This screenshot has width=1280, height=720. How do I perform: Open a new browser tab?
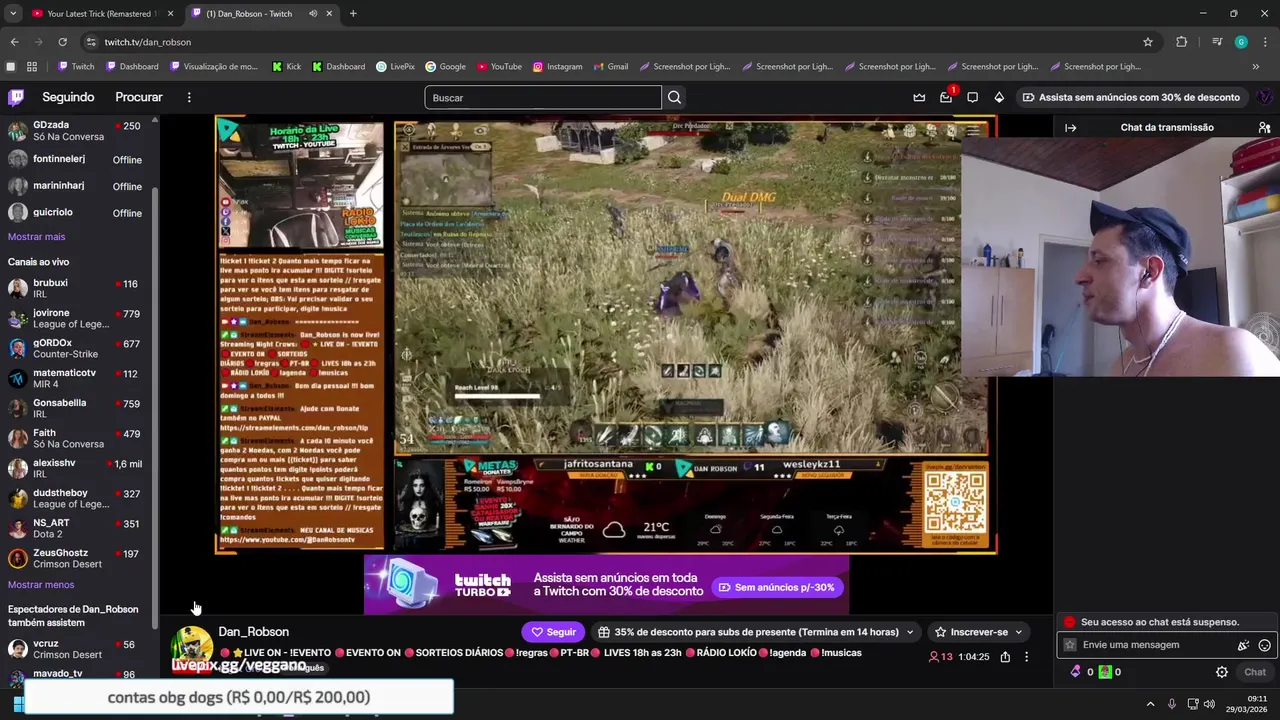353,14
